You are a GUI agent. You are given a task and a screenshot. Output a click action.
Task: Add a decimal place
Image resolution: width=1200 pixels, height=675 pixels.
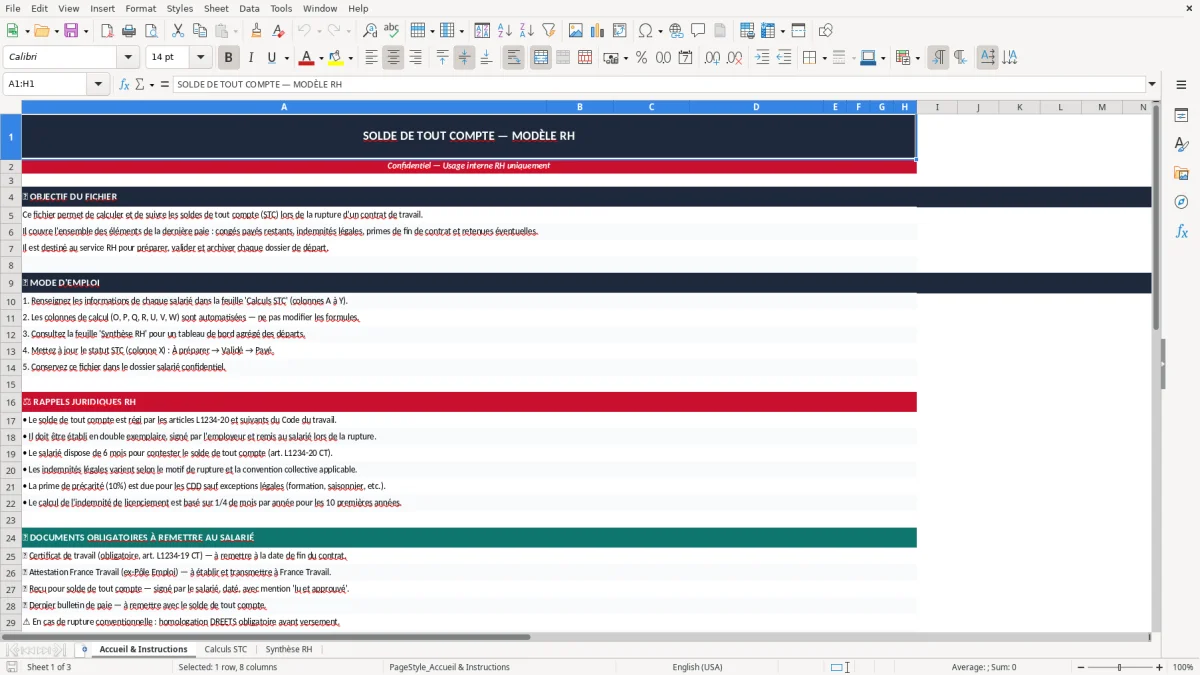[712, 58]
